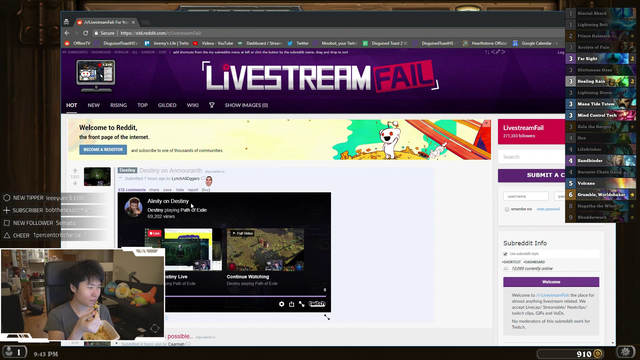Click Grumble, Worldshaker in the deck tracker
Viewport: 640px width, 360px height.
601,195
